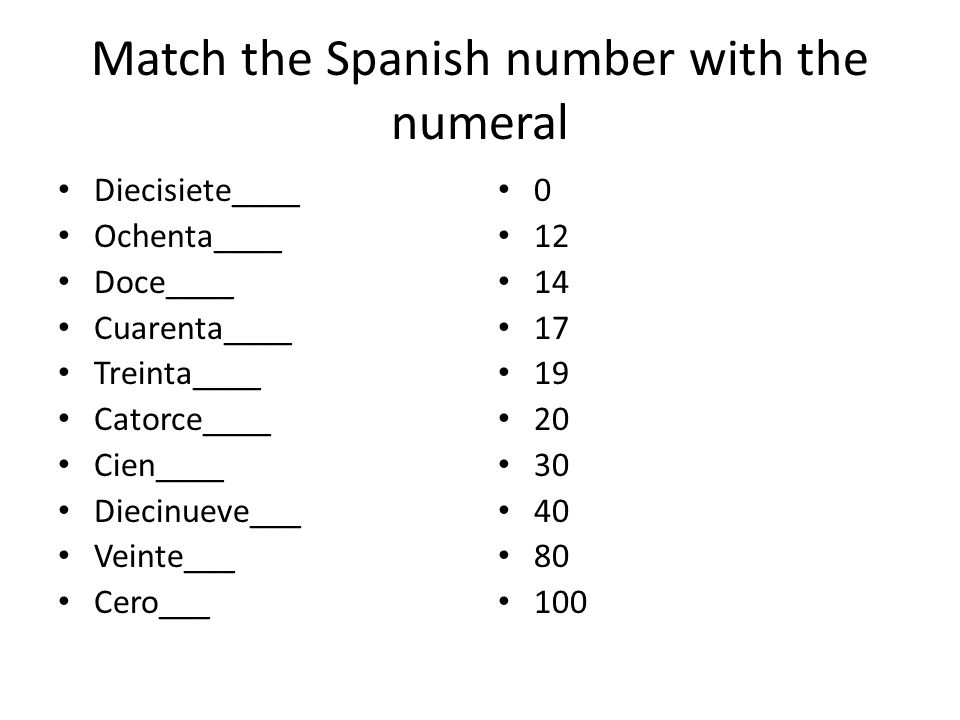Screen dimensions: 960x720
Task: Click the Doce entry
Action: [x=130, y=282]
